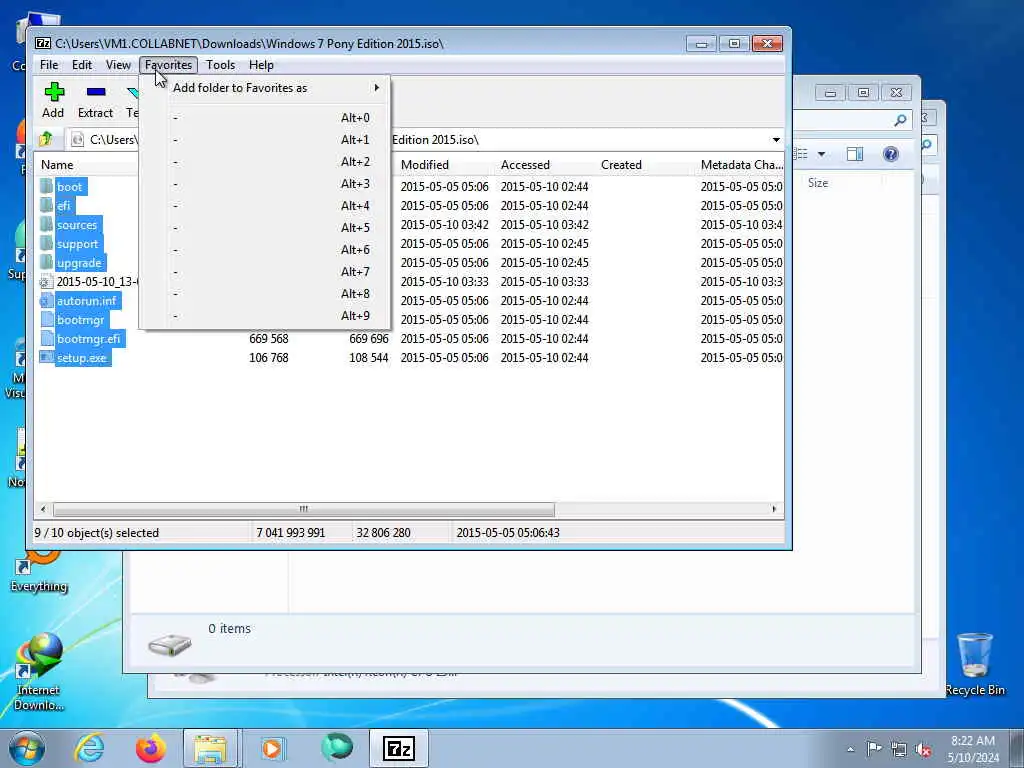Click the horizontal scrollbar thumb

click(304, 509)
